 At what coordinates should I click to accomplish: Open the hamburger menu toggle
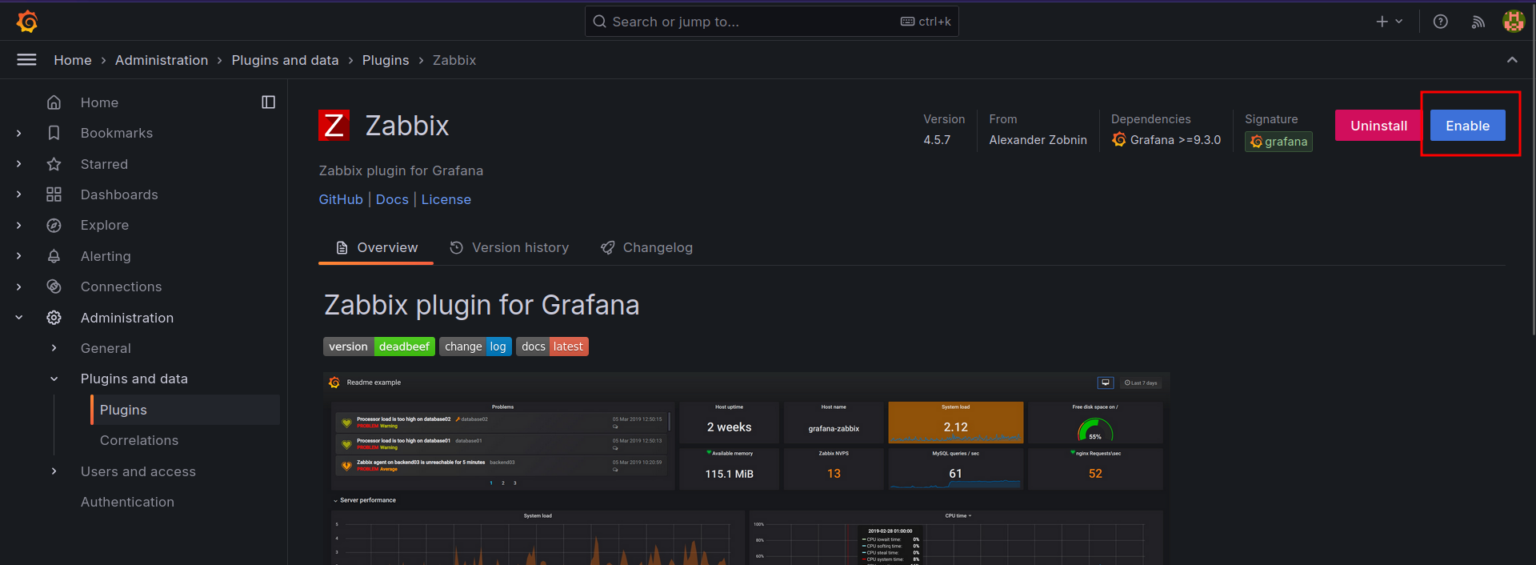coord(27,60)
